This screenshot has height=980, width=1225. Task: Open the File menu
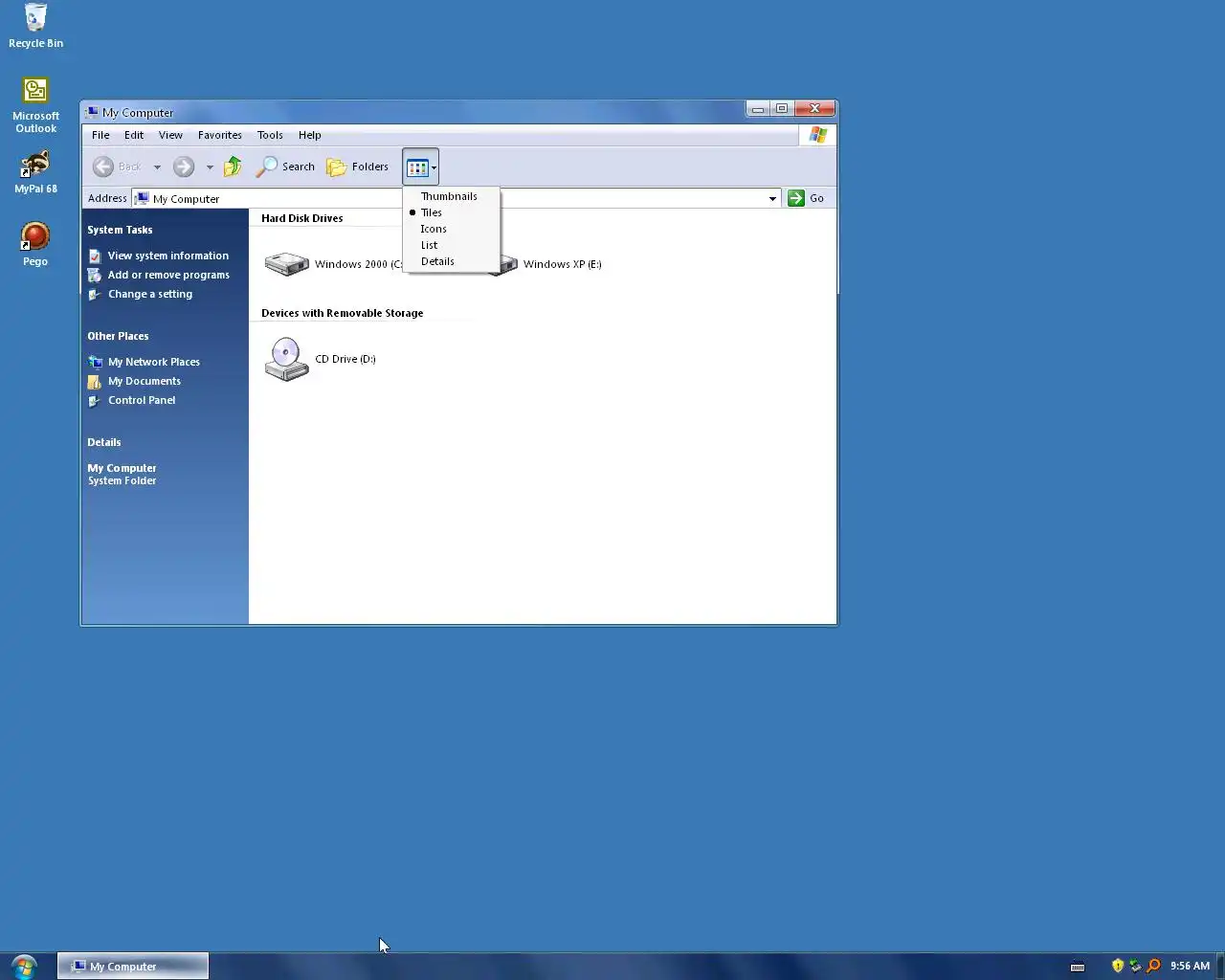pyautogui.click(x=100, y=135)
